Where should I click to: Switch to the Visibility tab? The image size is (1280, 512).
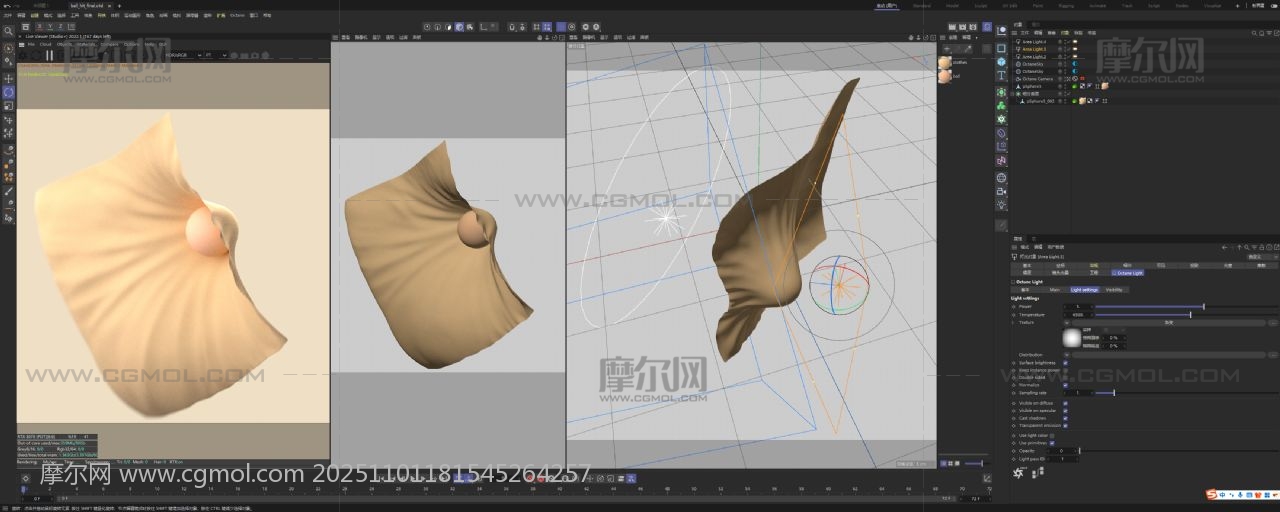click(x=1113, y=290)
